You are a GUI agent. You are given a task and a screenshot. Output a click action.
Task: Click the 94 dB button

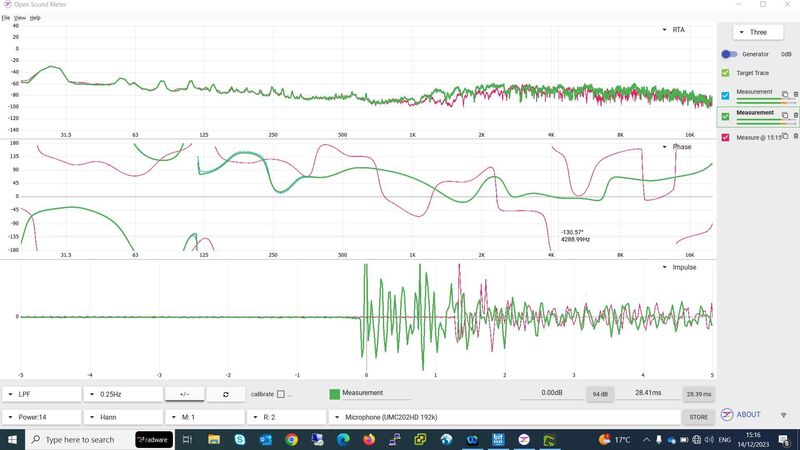click(x=600, y=394)
